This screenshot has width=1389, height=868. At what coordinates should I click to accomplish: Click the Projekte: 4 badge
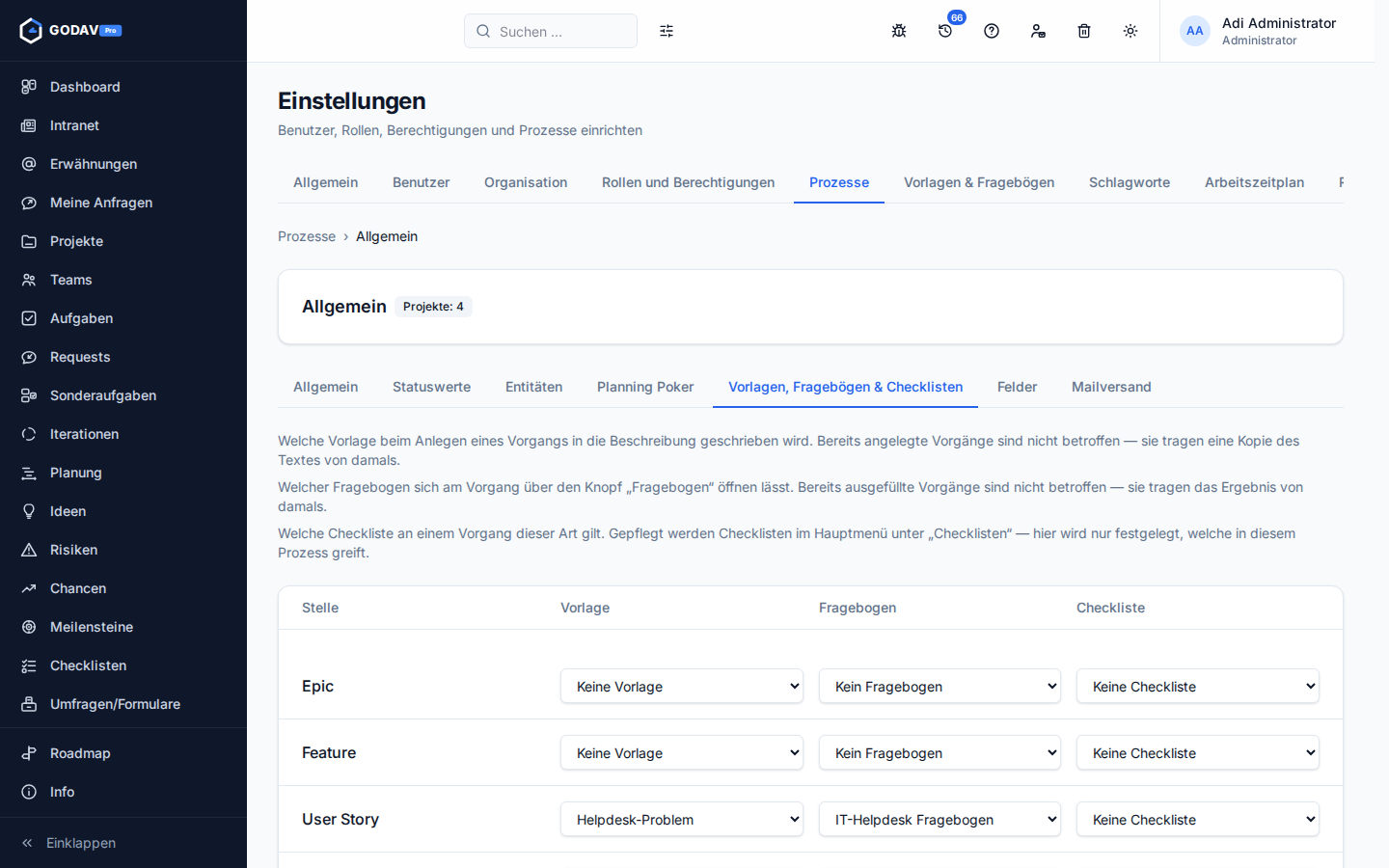(x=433, y=307)
